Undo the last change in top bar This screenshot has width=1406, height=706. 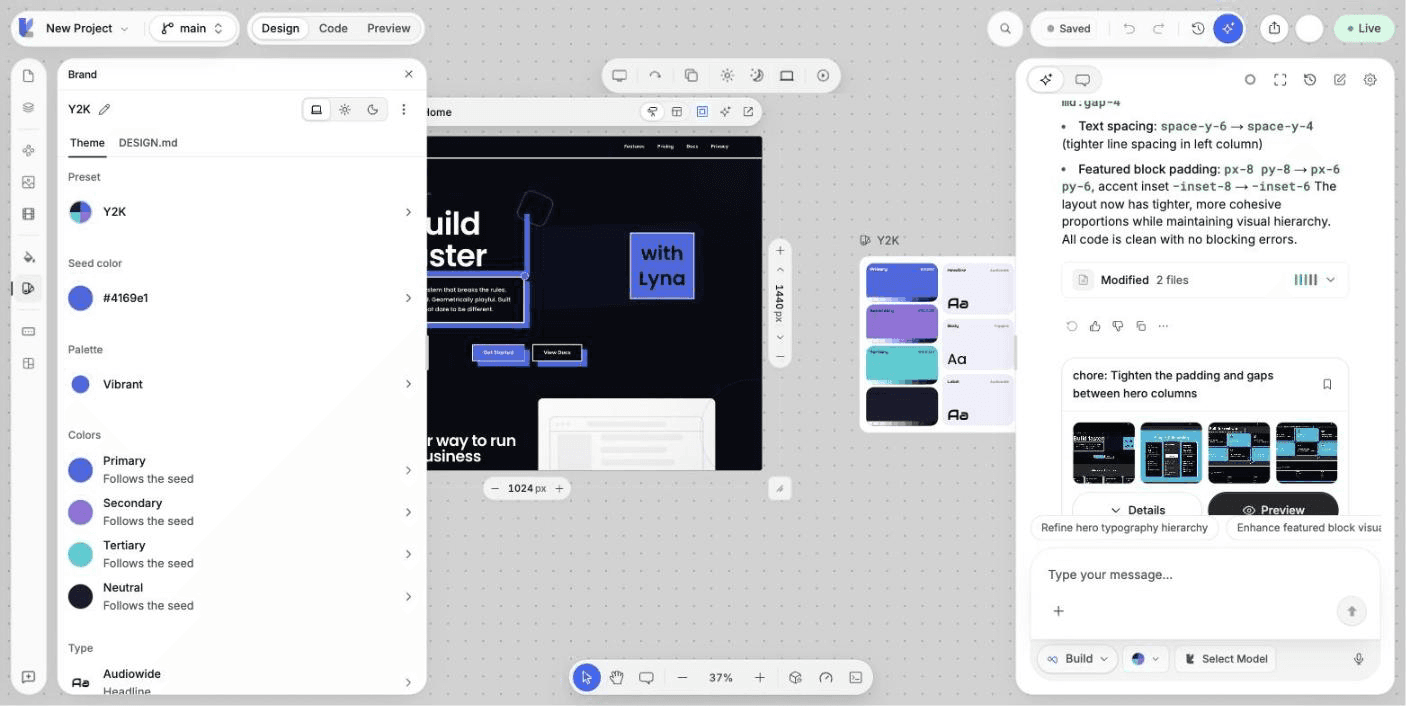pos(1129,28)
